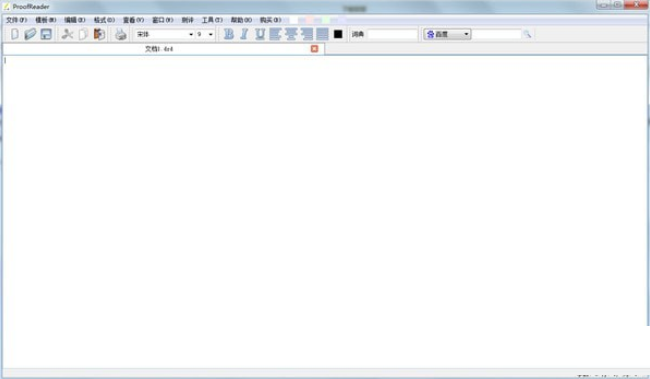Click the magnifier search icon
This screenshot has height=379, width=650.
coord(527,34)
